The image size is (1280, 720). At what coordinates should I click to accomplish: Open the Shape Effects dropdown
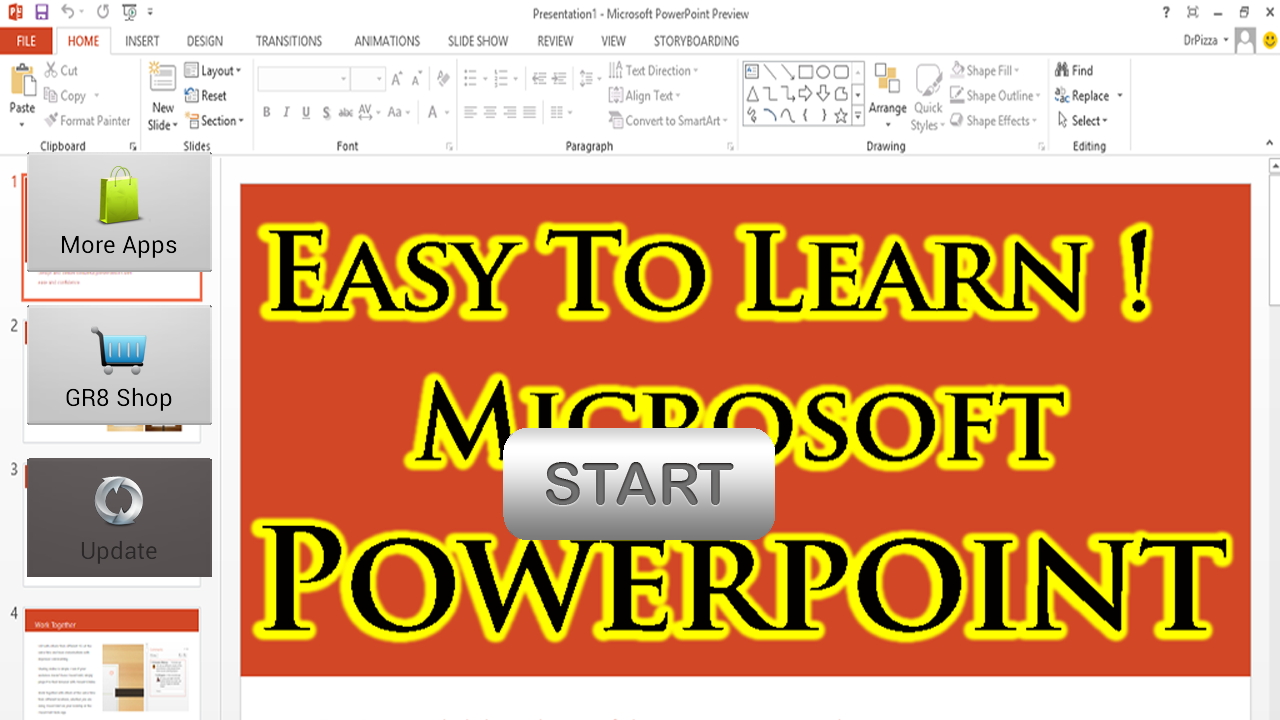coord(994,121)
